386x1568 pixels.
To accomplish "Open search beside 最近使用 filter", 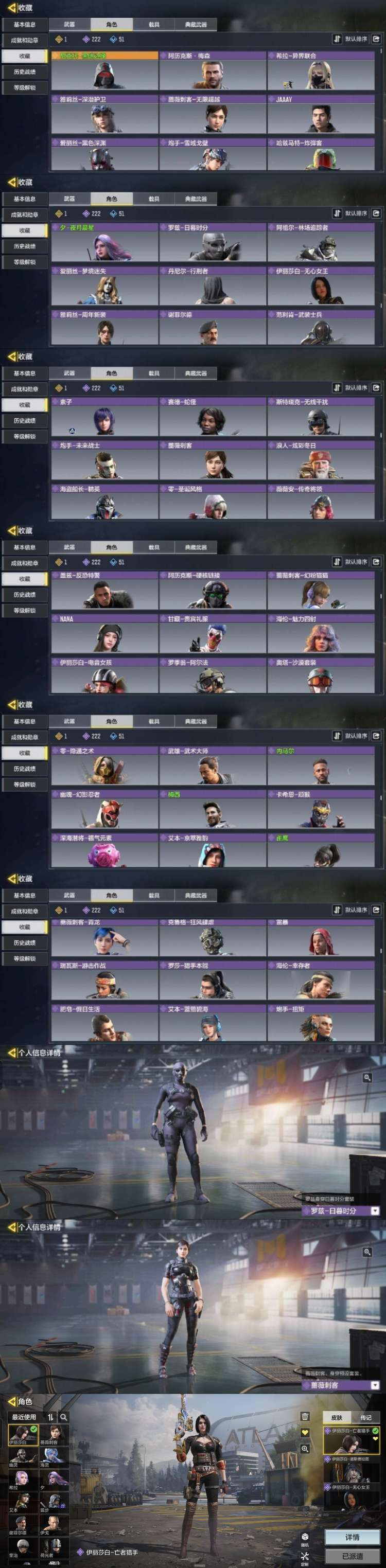I will coord(63,1417).
